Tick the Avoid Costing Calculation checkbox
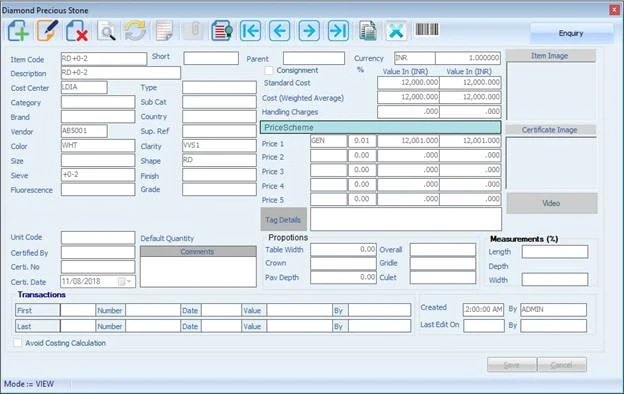Image resolution: width=624 pixels, height=394 pixels. pos(18,343)
